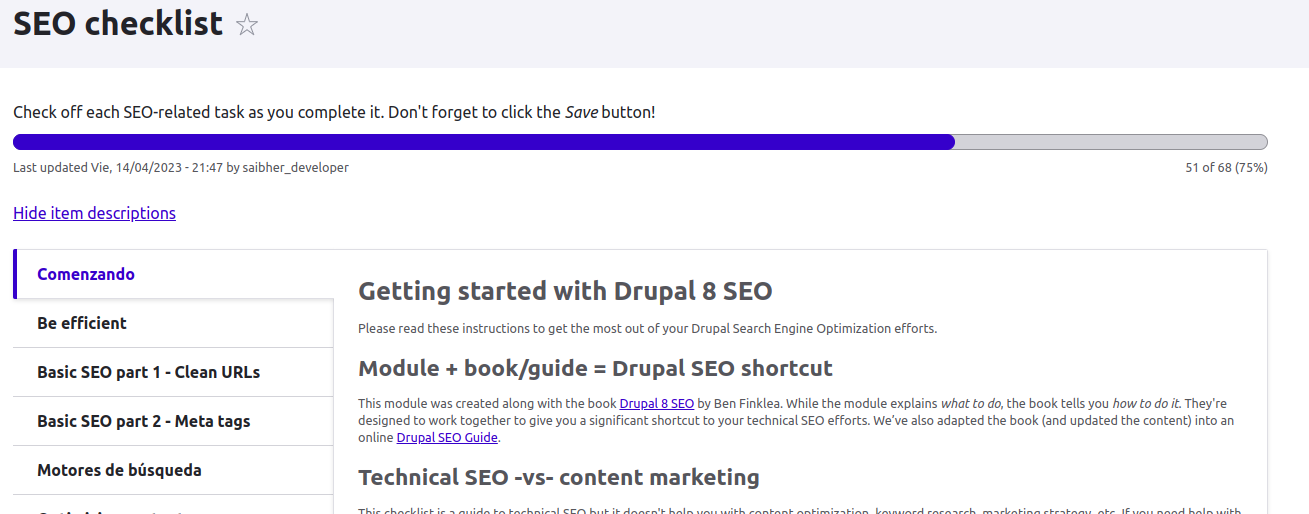The width and height of the screenshot is (1309, 514).
Task: Open Basic SEO part 2 - Meta tags tab
Action: [143, 421]
